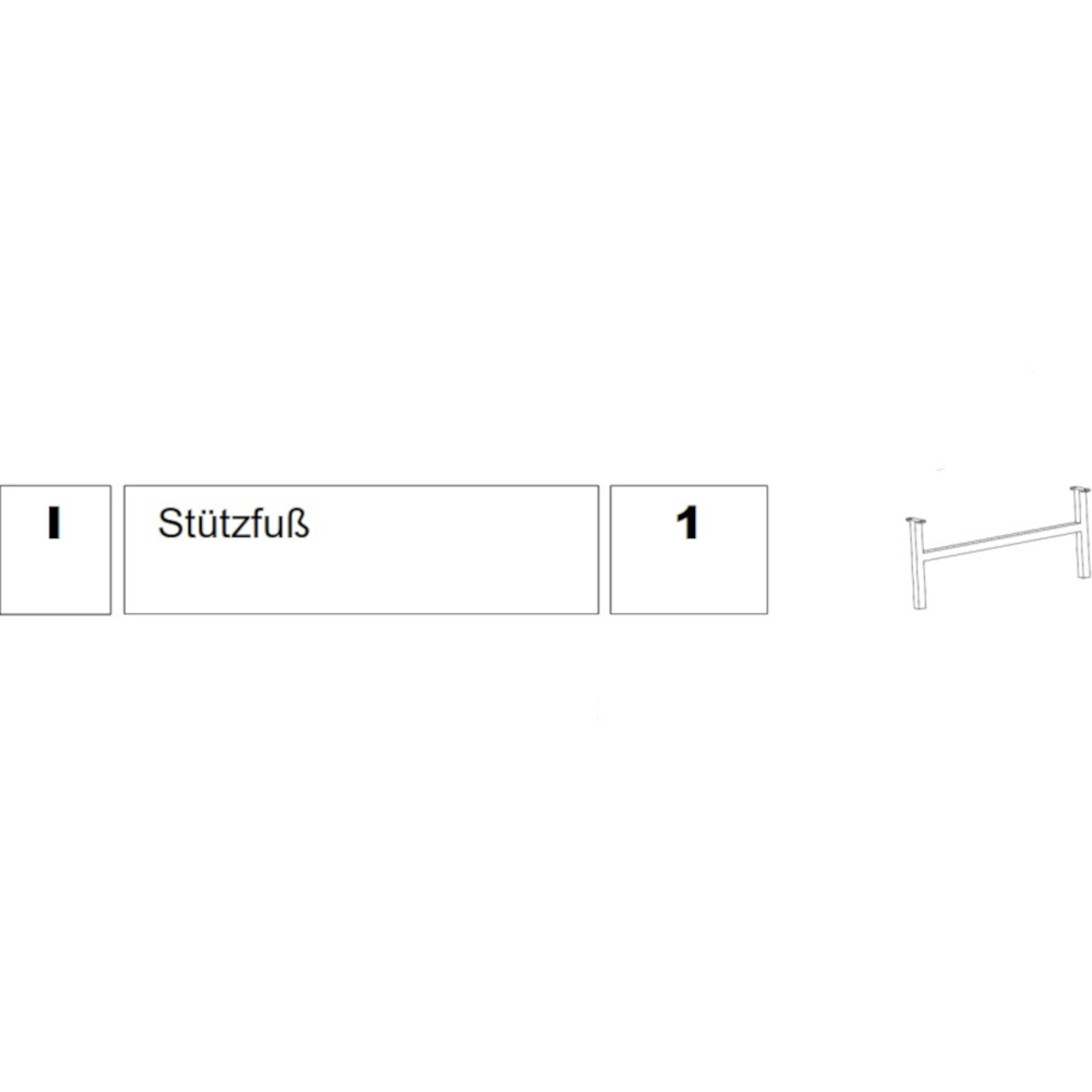Click blank area below the letter "I"
This screenshot has height=1092, width=1092.
click(55, 580)
